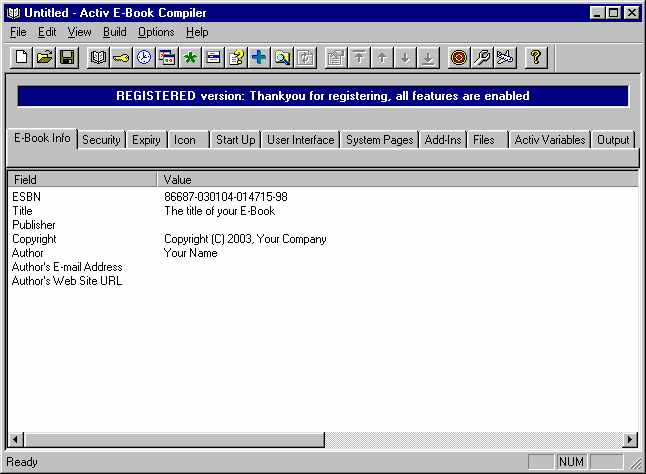Click the move down arrow icon

click(405, 57)
